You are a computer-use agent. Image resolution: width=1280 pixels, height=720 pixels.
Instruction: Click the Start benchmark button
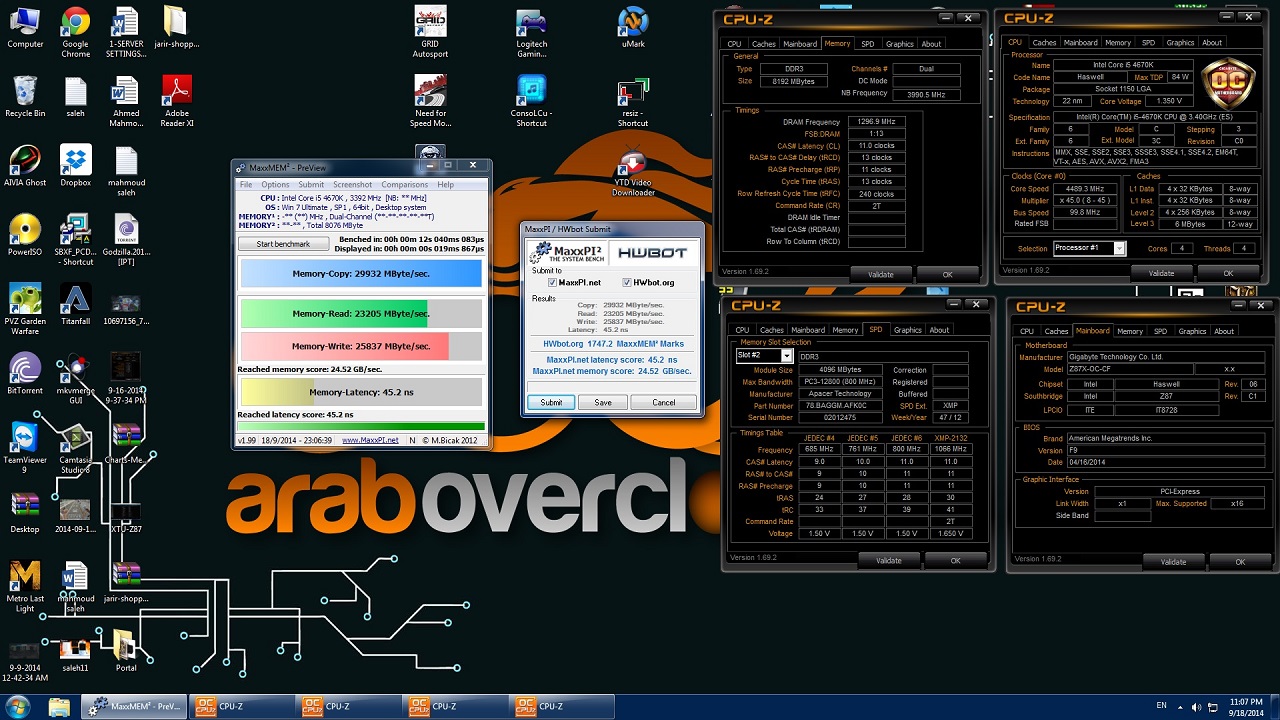[283, 244]
